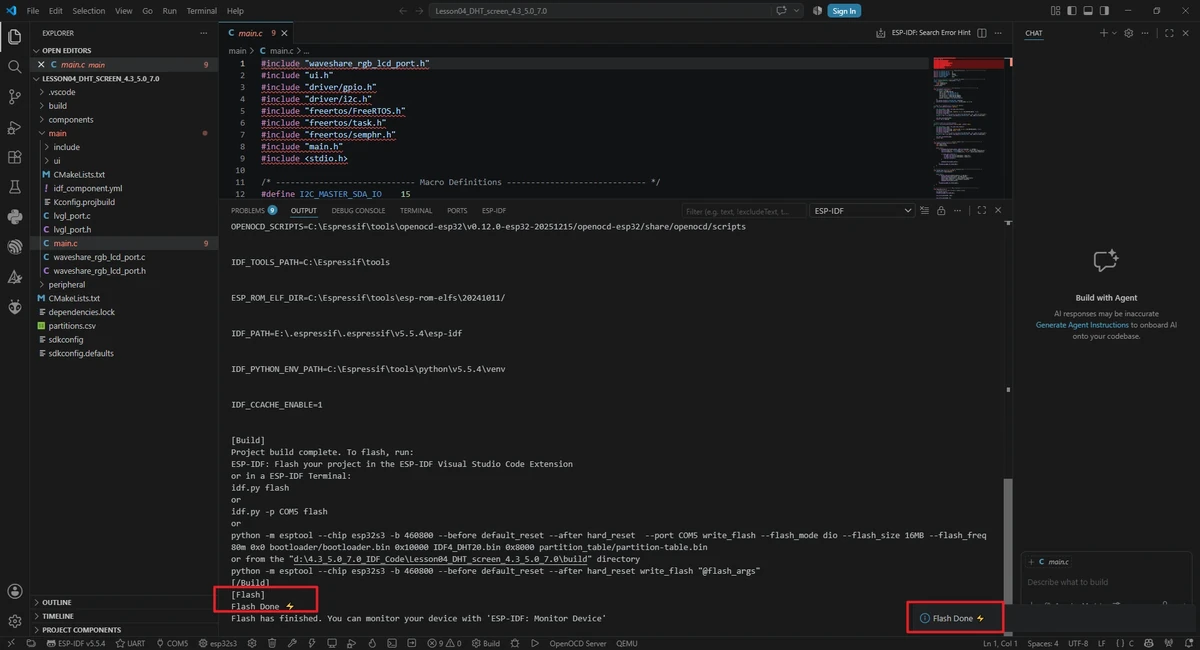Click esp32s3 target in status bar
This screenshot has width=1200, height=650.
tap(217, 643)
